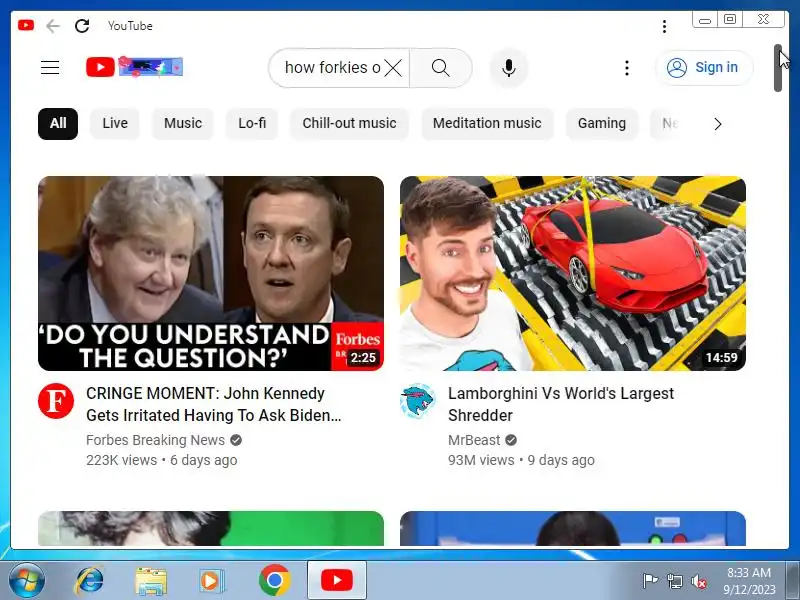Launch Google Chrome from the taskbar
800x600 pixels.
coord(274,581)
